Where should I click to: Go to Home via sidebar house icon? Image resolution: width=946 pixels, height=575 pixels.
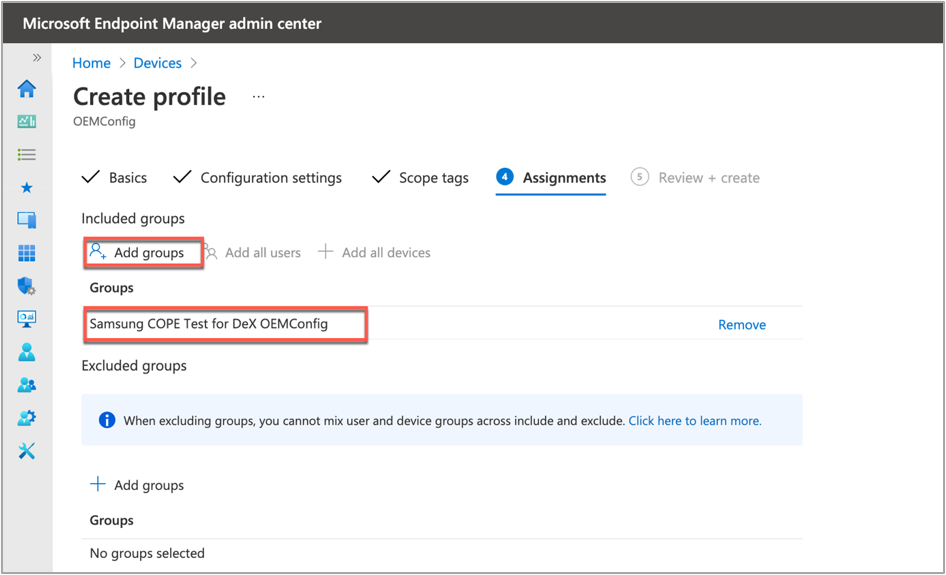point(27,89)
